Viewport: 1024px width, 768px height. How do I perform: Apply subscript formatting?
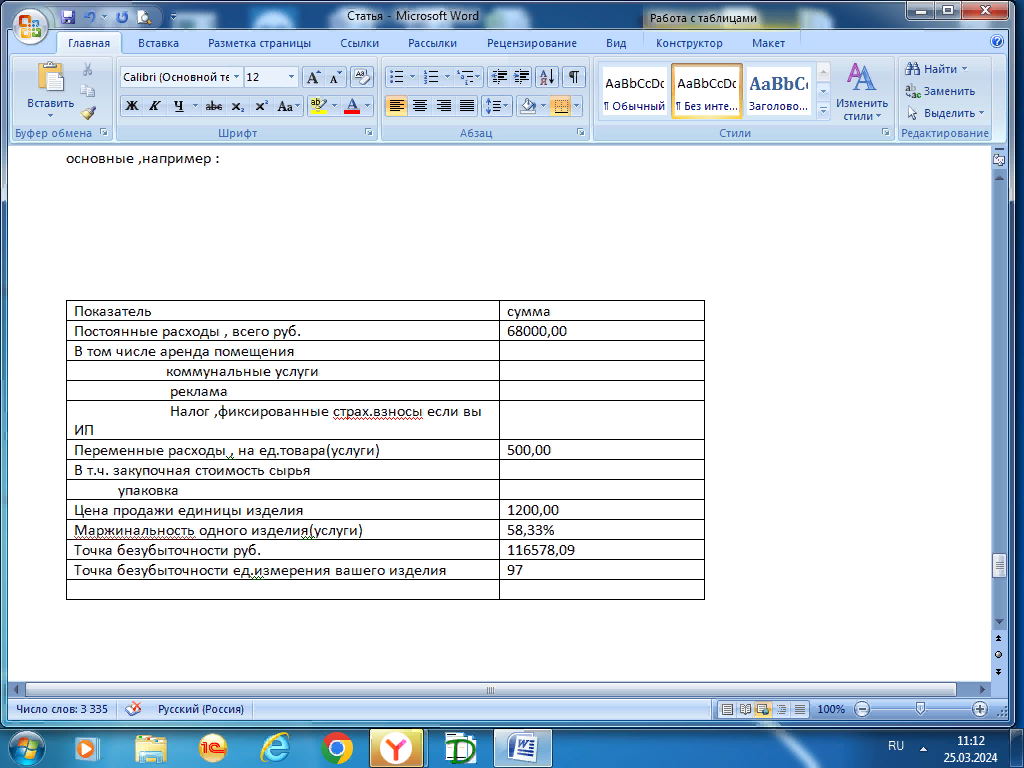238,106
